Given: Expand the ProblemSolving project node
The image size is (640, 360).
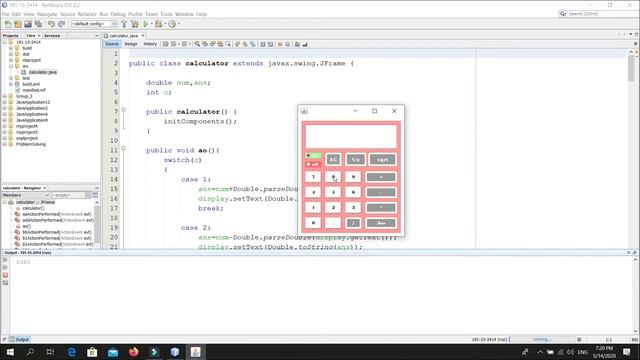Looking at the screenshot, I should [x=5, y=144].
